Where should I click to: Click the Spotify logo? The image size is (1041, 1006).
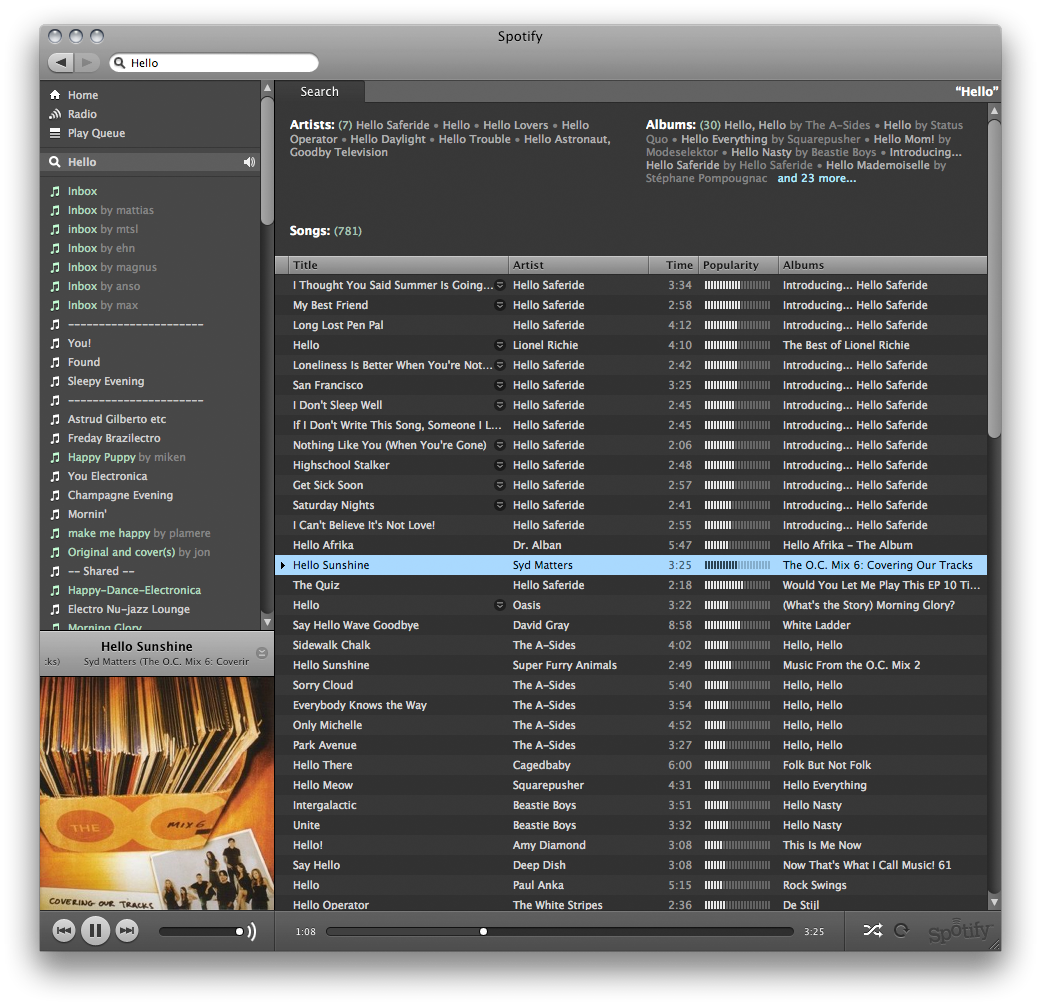(x=960, y=930)
